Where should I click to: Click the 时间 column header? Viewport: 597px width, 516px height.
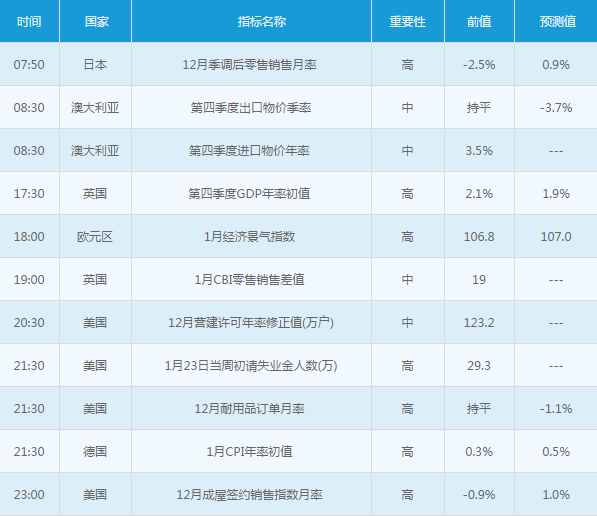point(29,21)
